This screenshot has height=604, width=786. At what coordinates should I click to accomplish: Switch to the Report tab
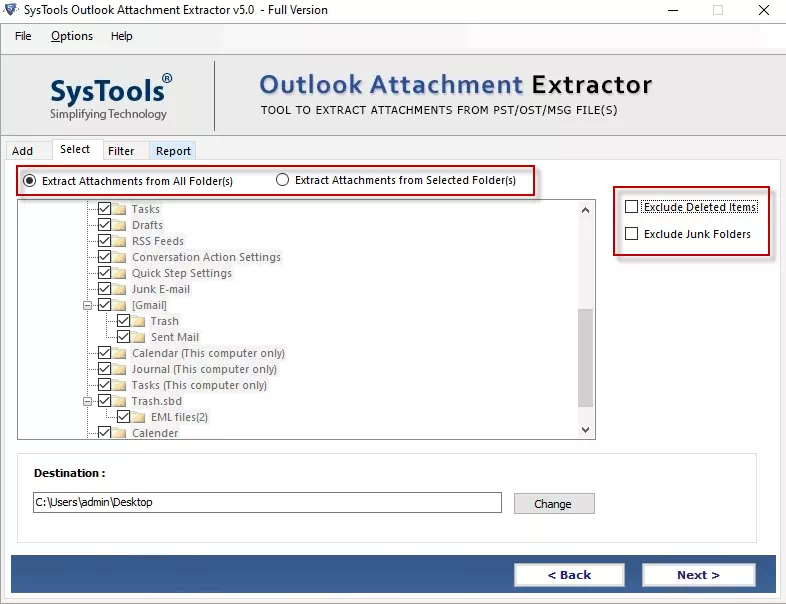pos(173,151)
